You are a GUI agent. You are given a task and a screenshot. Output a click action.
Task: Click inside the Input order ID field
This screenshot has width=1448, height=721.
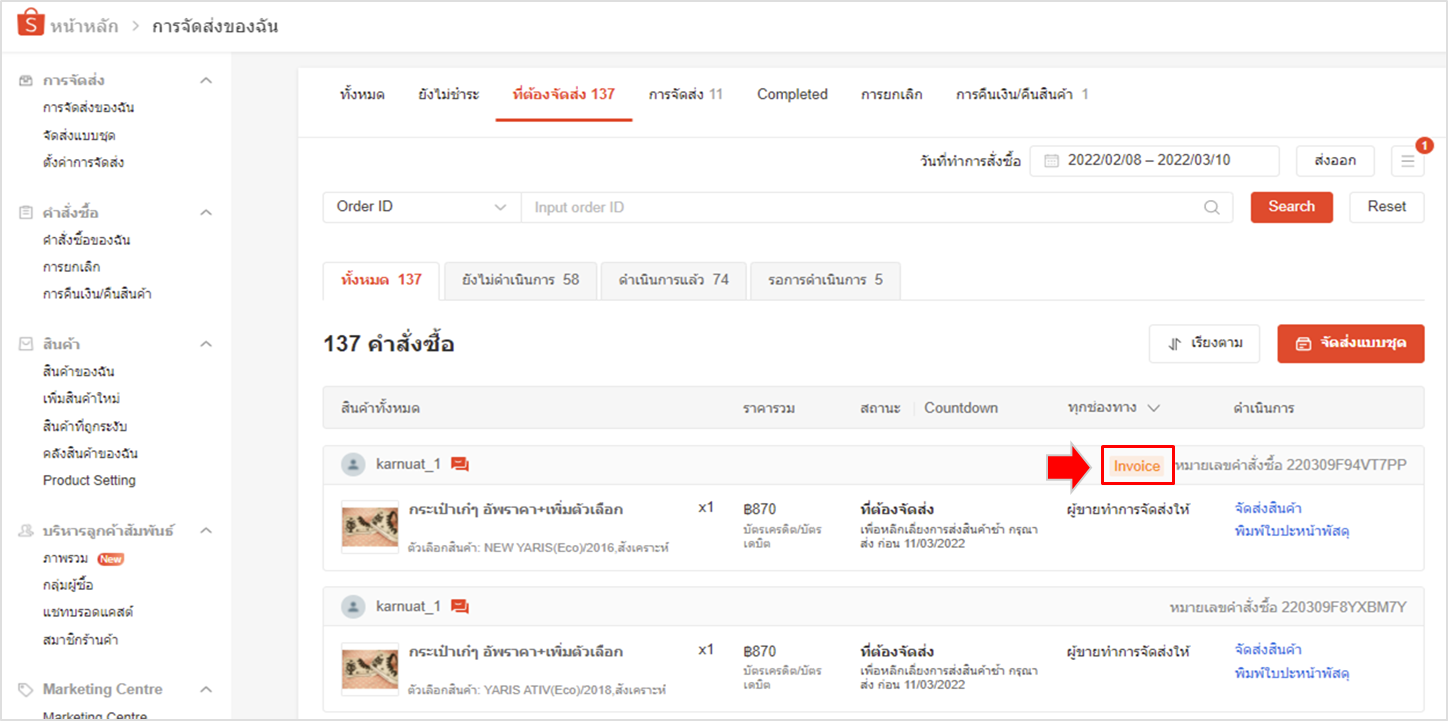tap(800, 207)
